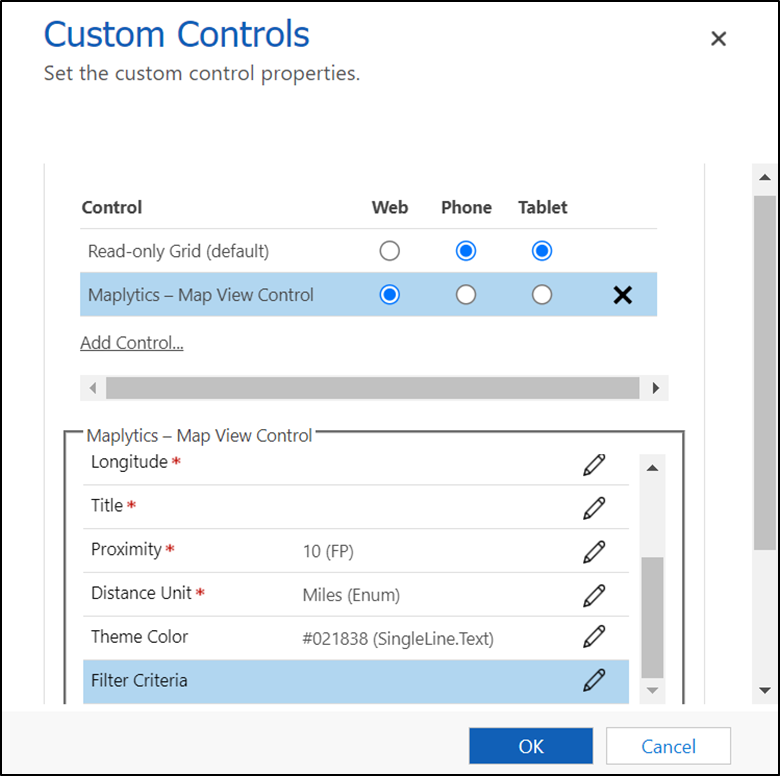This screenshot has height=776, width=780.
Task: Select Web for Read-only Grid
Action: click(x=390, y=251)
